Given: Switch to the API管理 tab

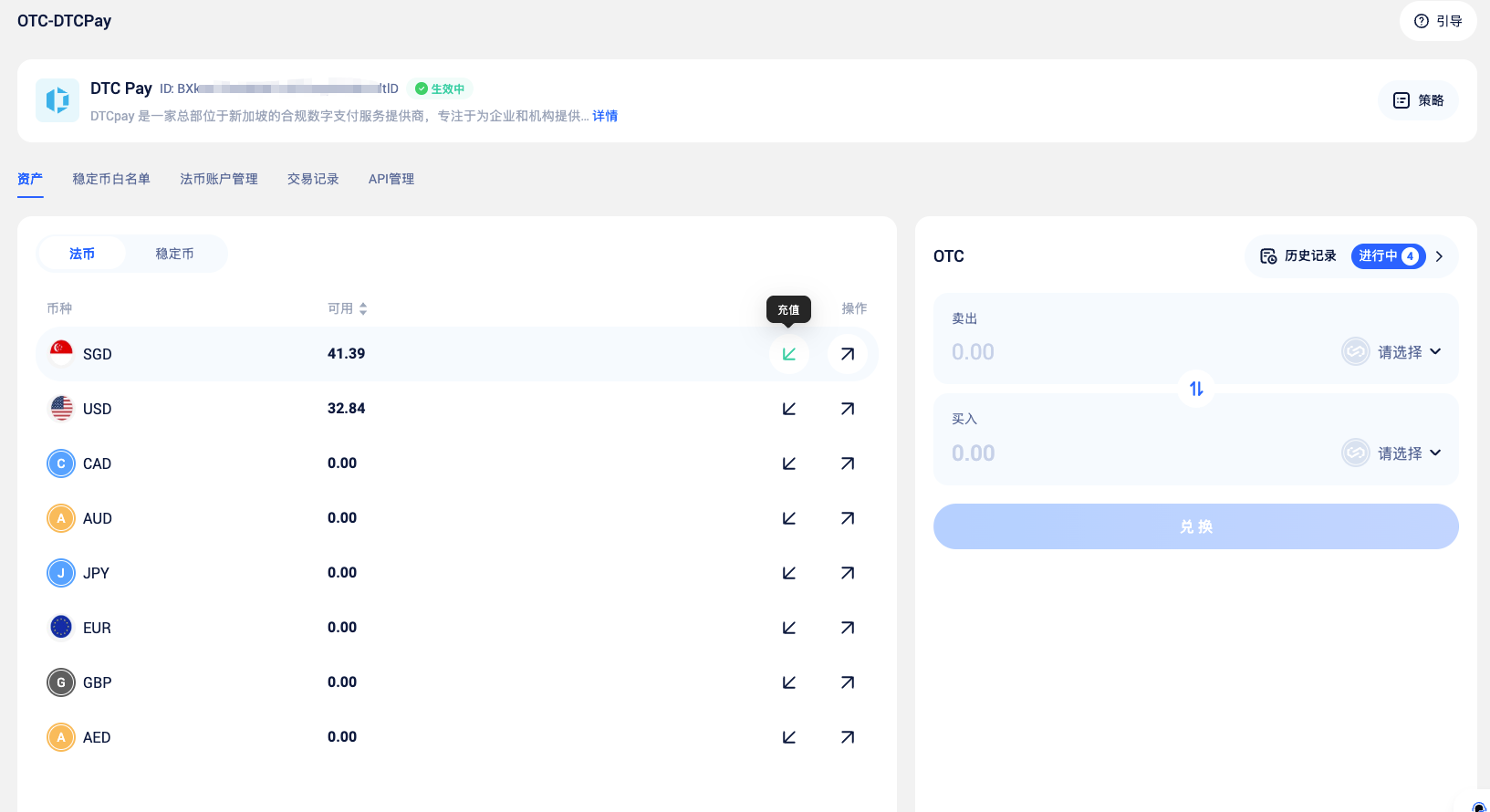Looking at the screenshot, I should (391, 179).
